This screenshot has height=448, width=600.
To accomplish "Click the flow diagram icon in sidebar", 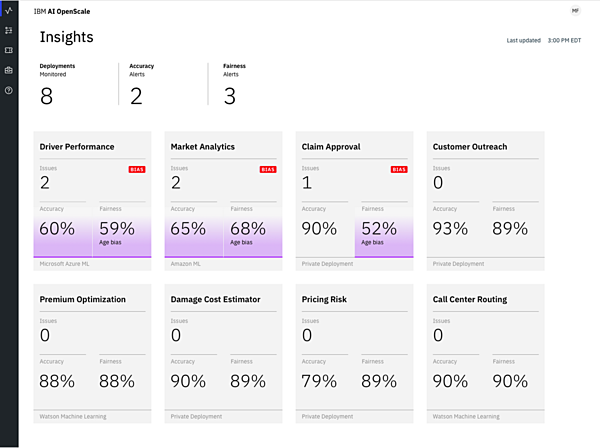I will 9,30.
